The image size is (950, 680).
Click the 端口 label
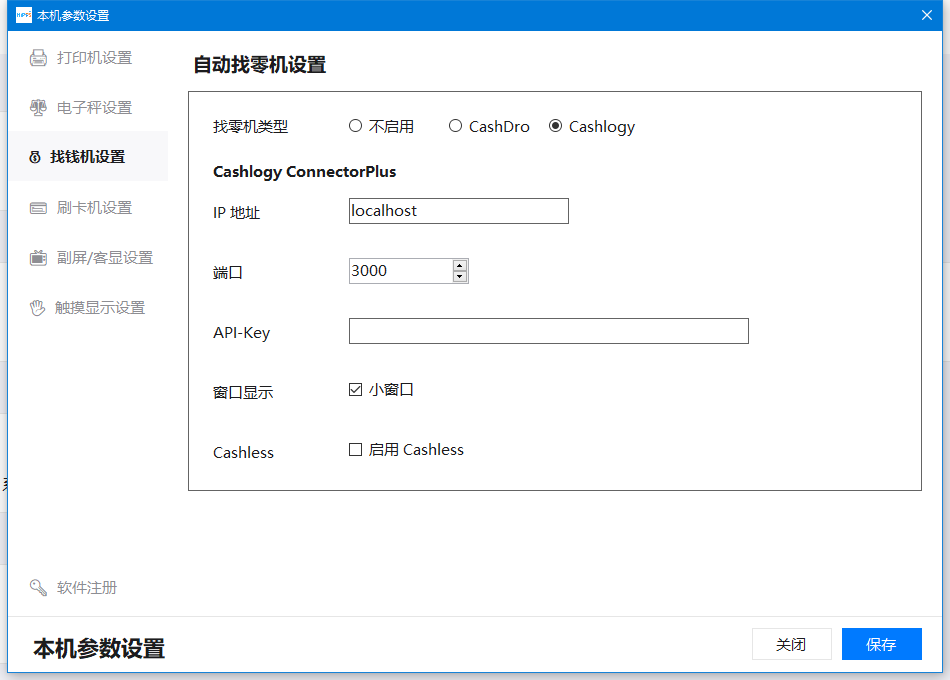pyautogui.click(x=228, y=273)
